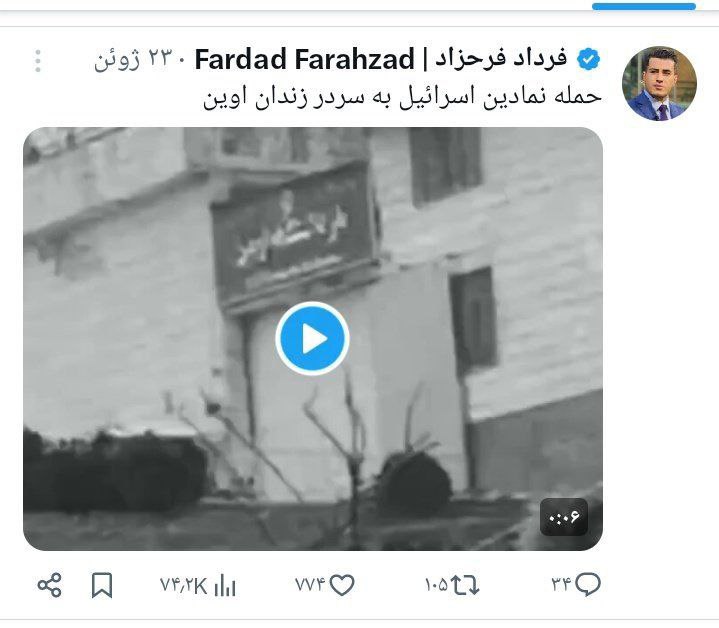This screenshot has width=719, height=628.
Task: Select the blue underlined active tab
Action: pos(644,6)
